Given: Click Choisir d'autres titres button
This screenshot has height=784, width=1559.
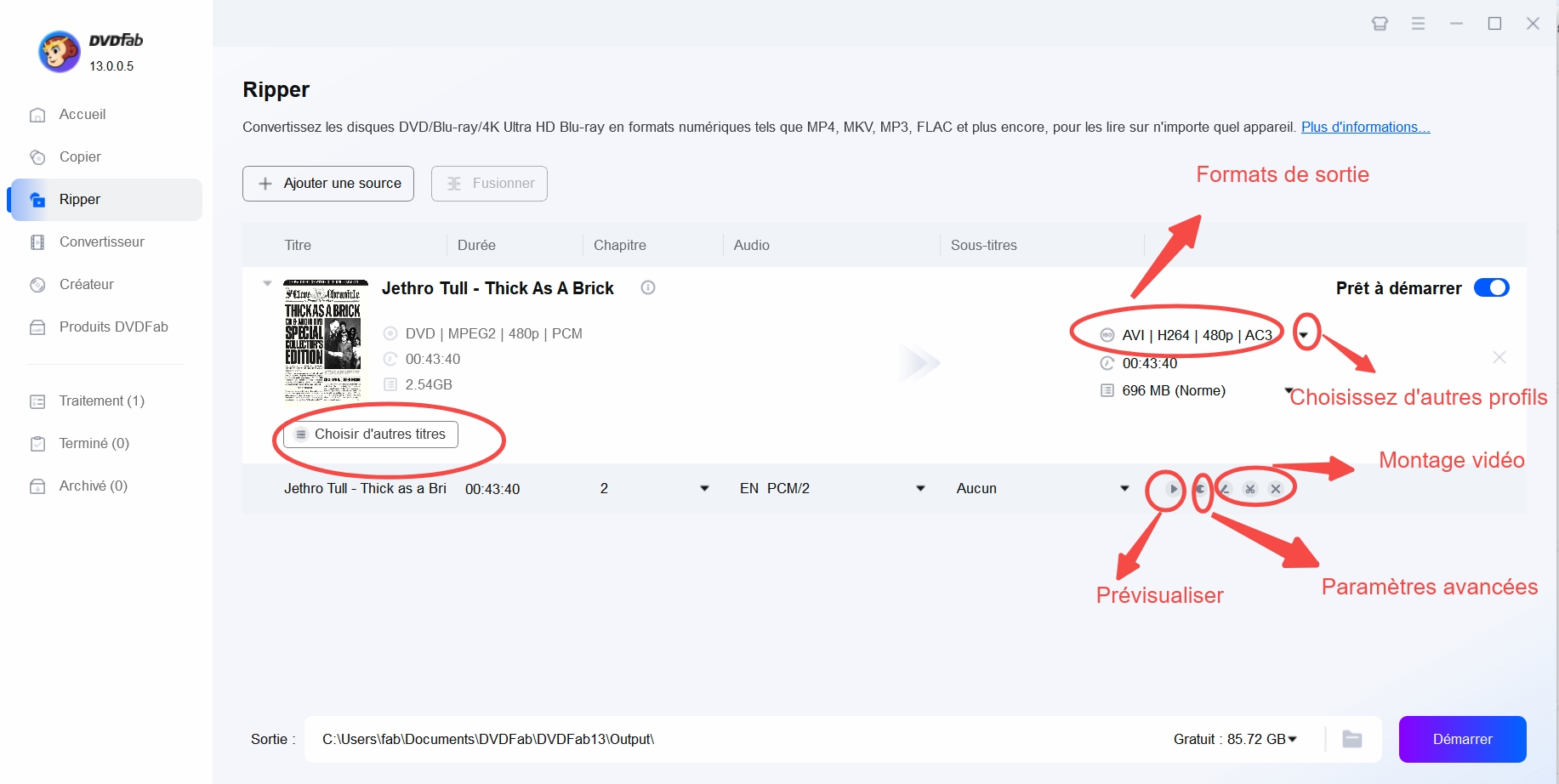Looking at the screenshot, I should [371, 435].
